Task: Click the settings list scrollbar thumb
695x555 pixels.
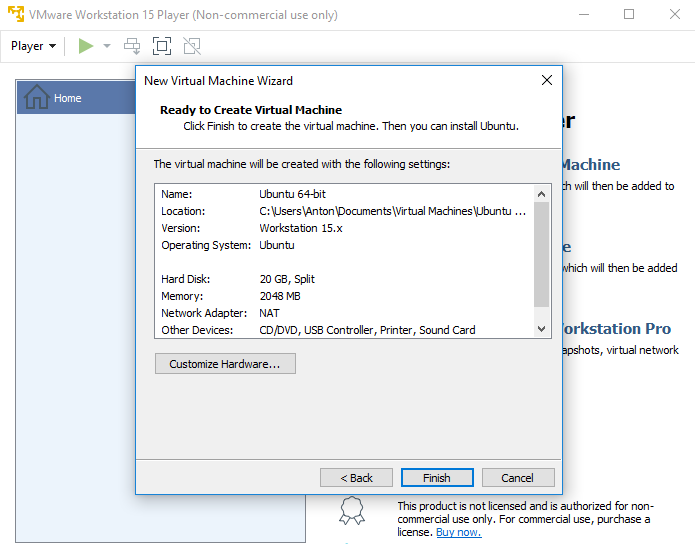Action: 541,254
